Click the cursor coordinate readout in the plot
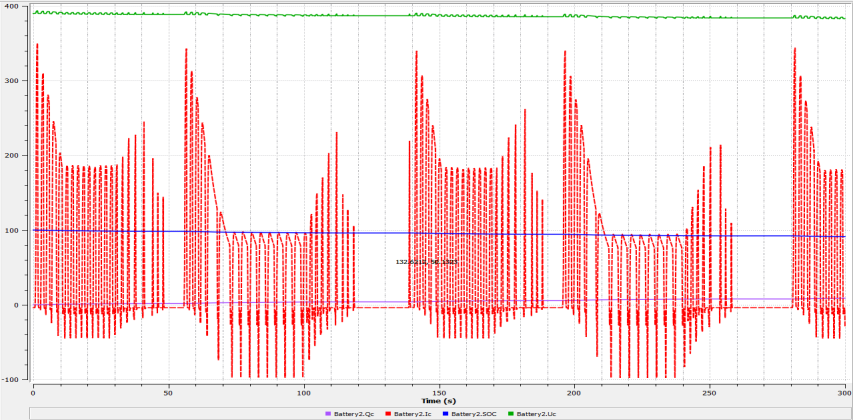The width and height of the screenshot is (853, 420). 427,262
